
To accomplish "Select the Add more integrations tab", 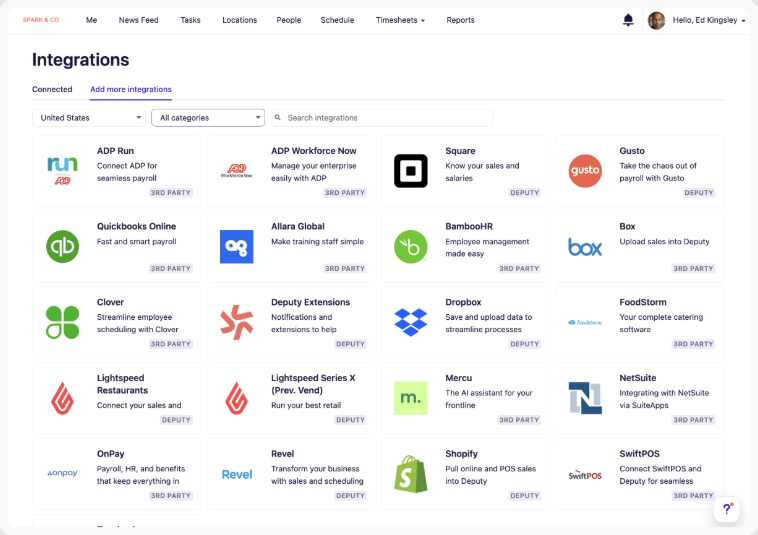I will point(131,89).
